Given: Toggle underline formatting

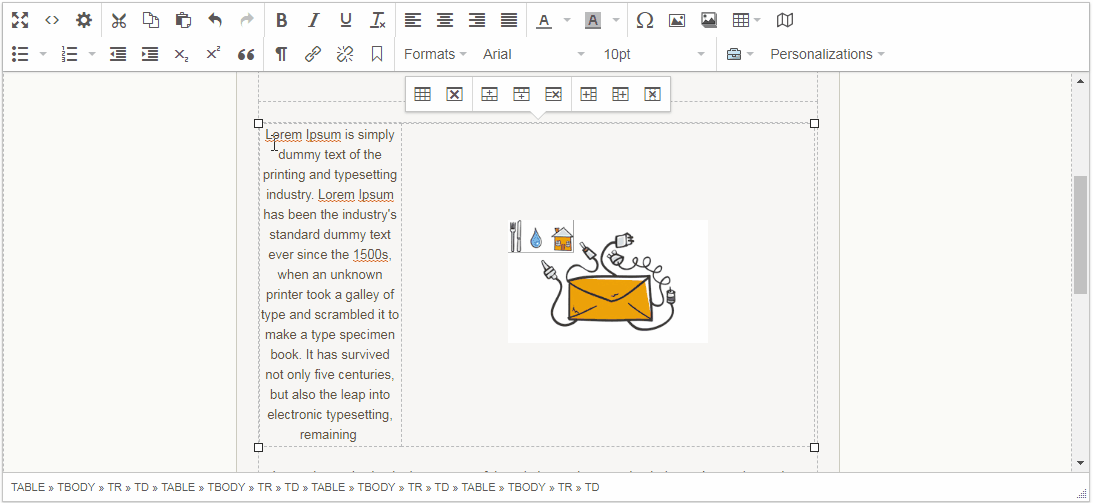Looking at the screenshot, I should 345,20.
